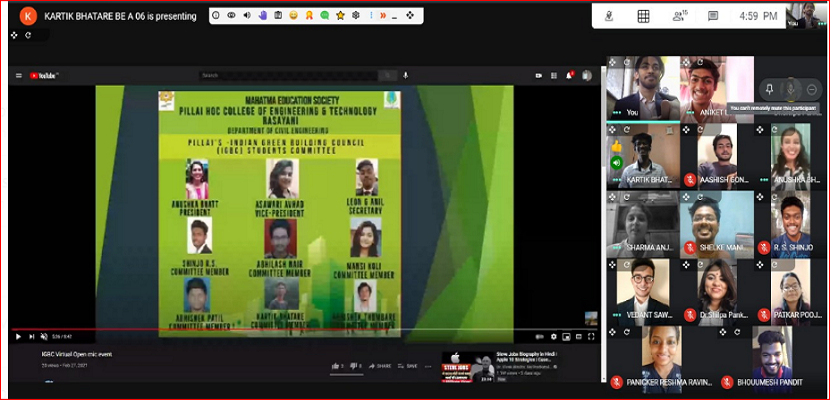The width and height of the screenshot is (830, 400).
Task: Play the YouTube video
Action: click(19, 337)
